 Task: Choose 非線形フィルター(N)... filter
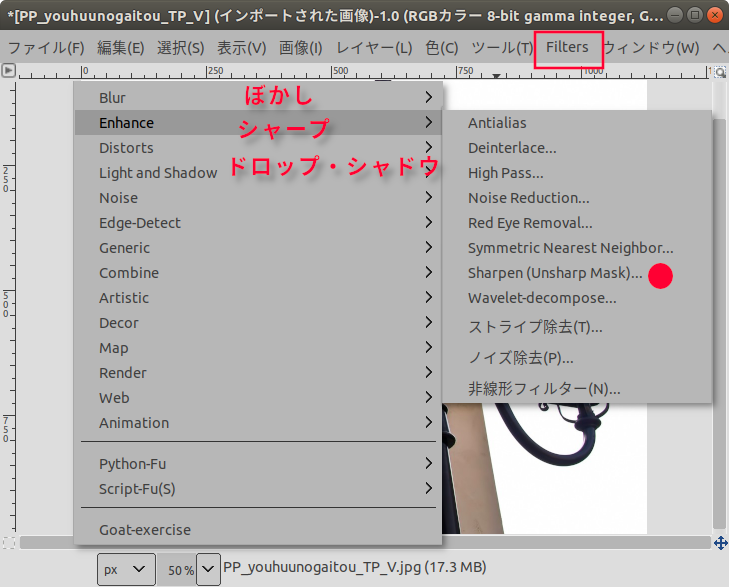[577, 389]
